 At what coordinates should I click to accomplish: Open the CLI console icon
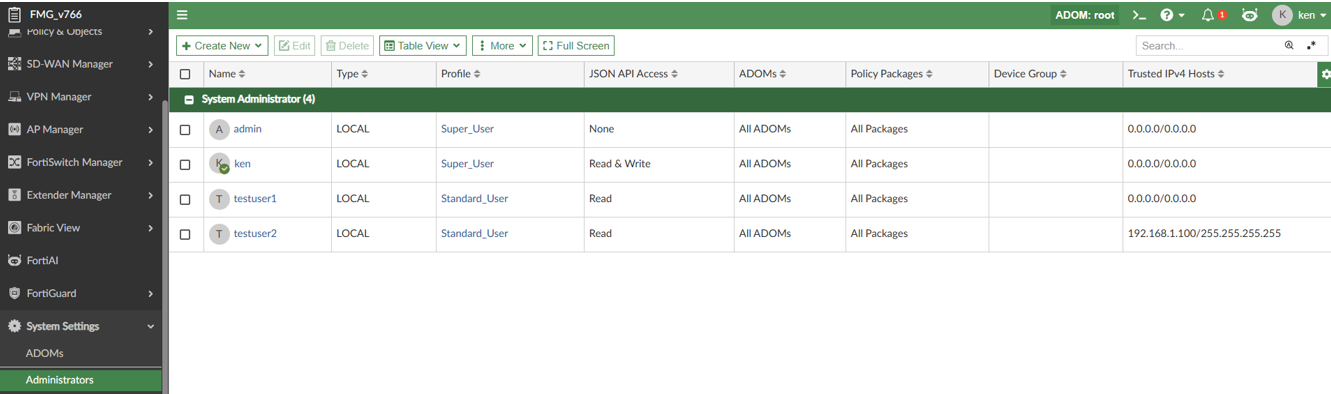tap(1139, 15)
